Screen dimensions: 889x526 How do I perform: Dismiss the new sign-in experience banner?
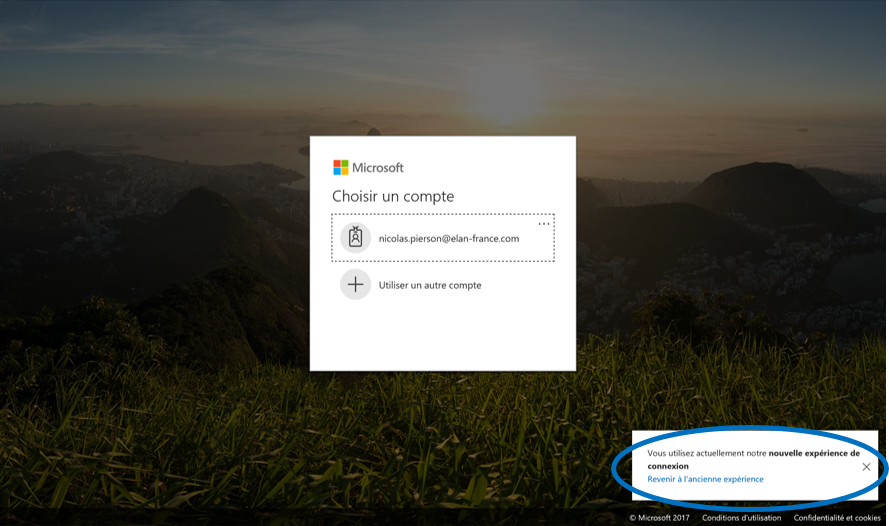866,466
